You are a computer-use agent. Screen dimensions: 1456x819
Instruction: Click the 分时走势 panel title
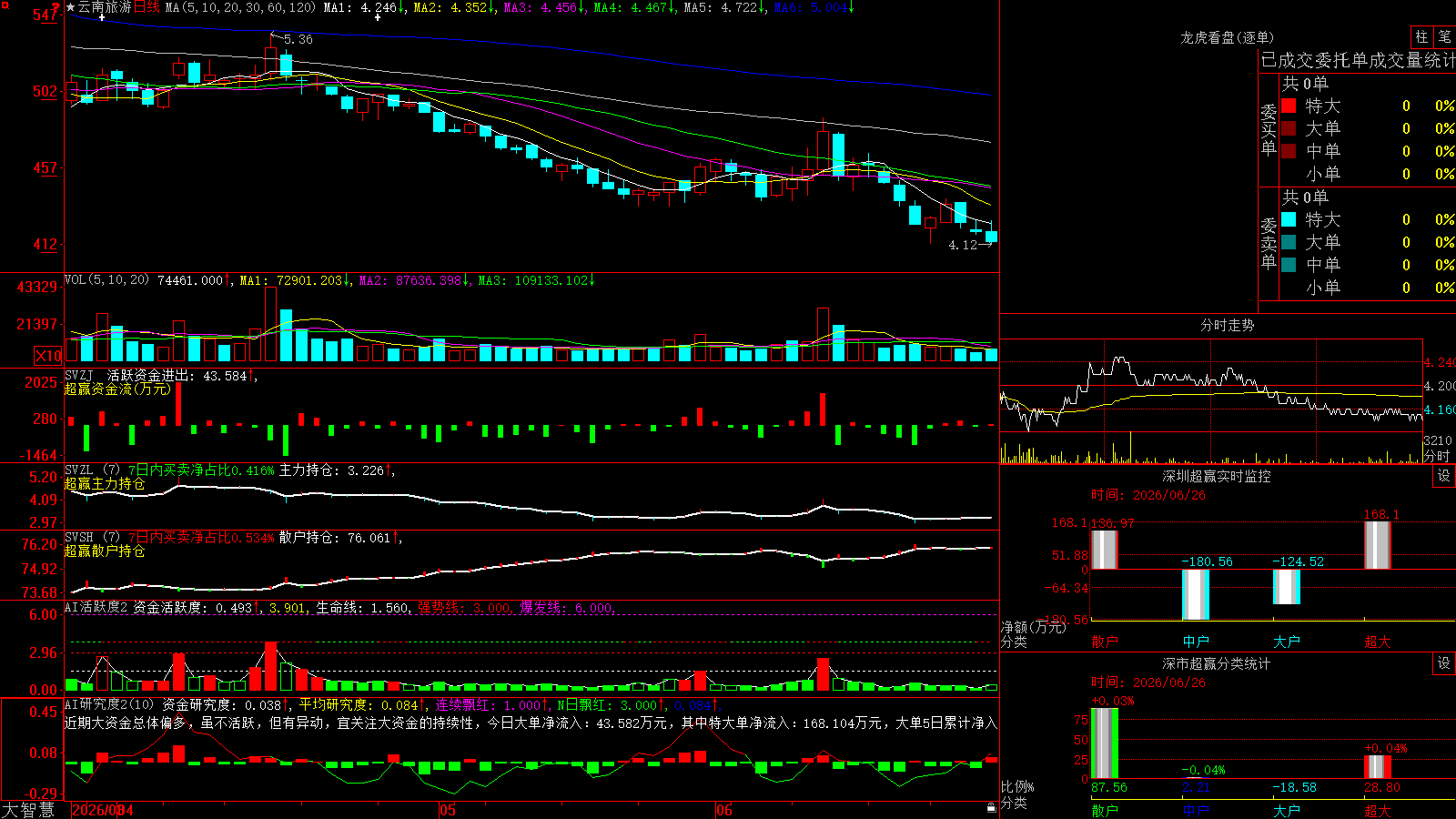point(1227,325)
